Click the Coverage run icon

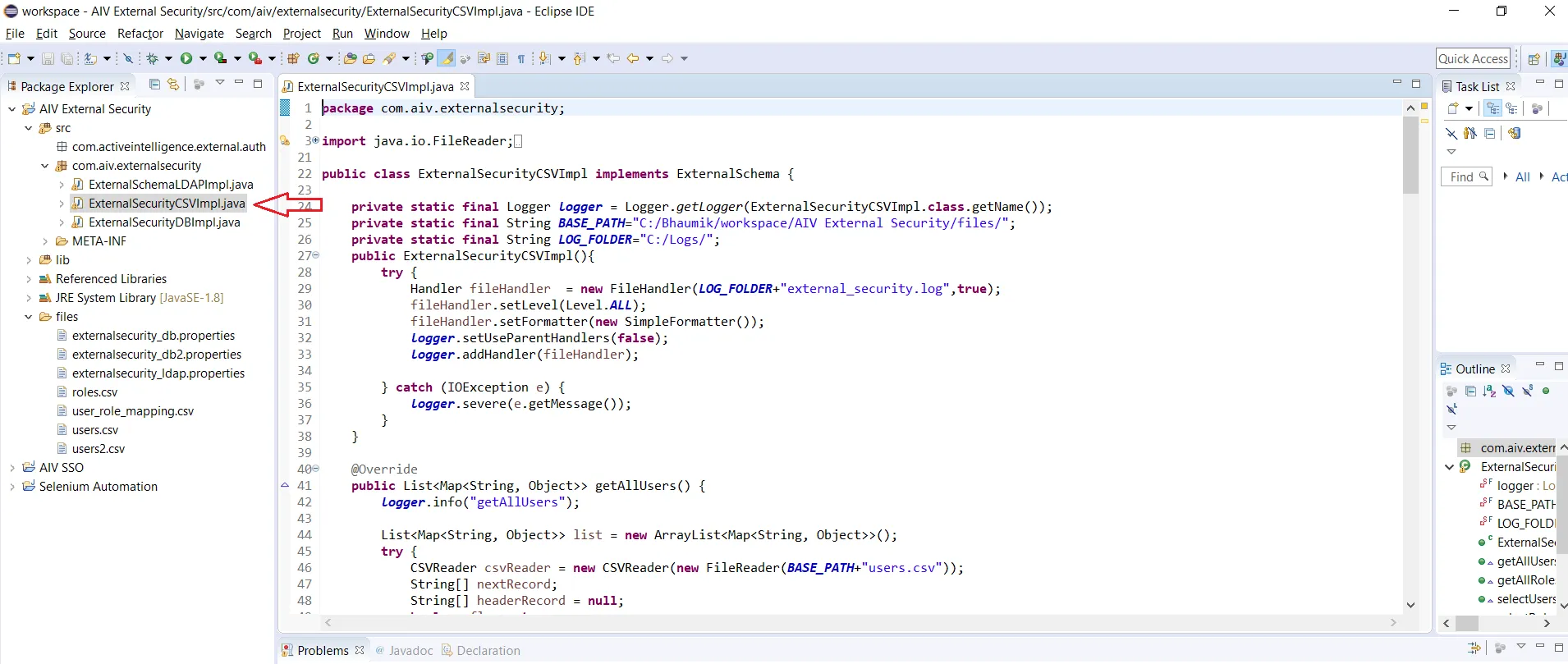[x=220, y=58]
